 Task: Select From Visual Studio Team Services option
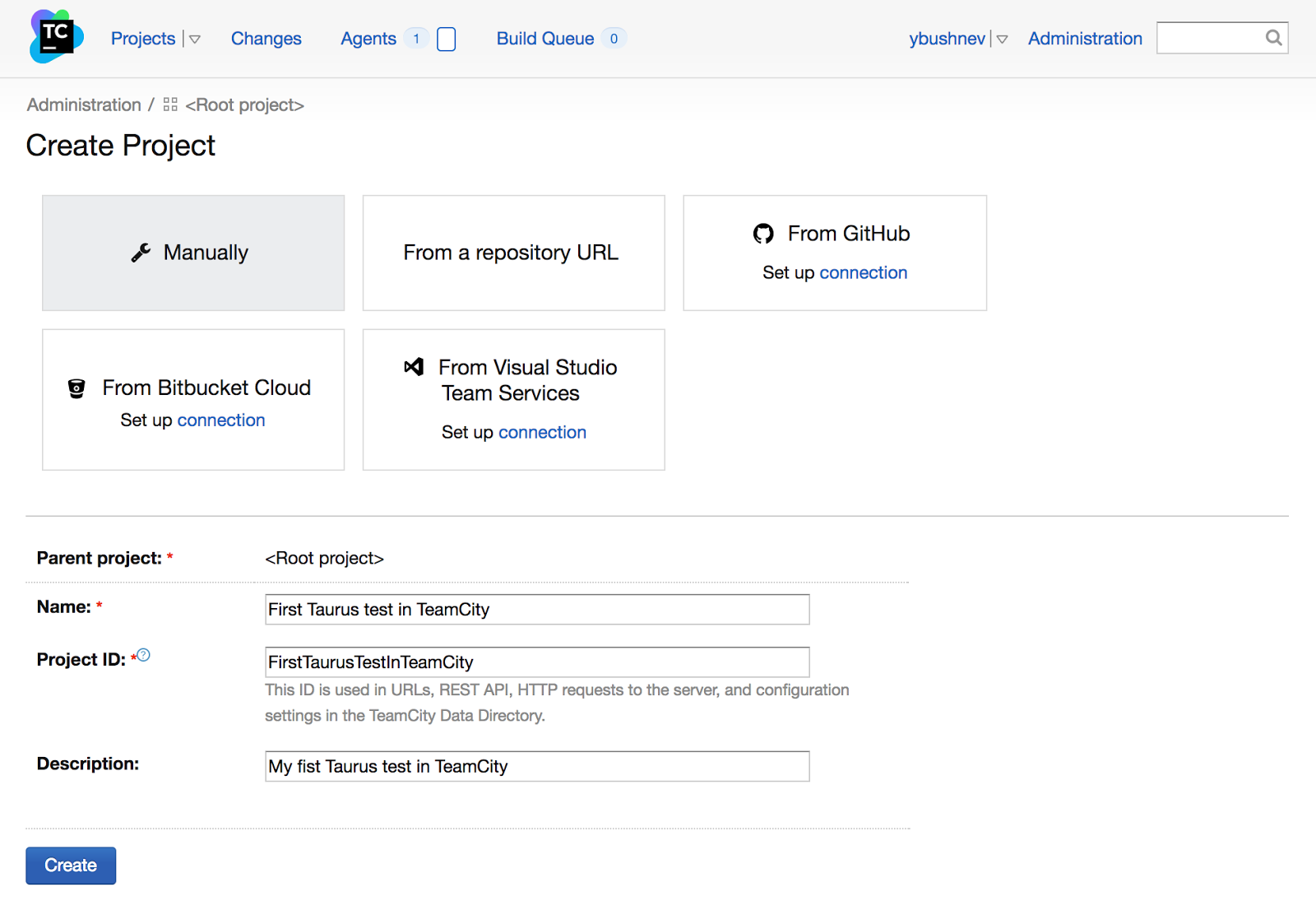[x=514, y=400]
